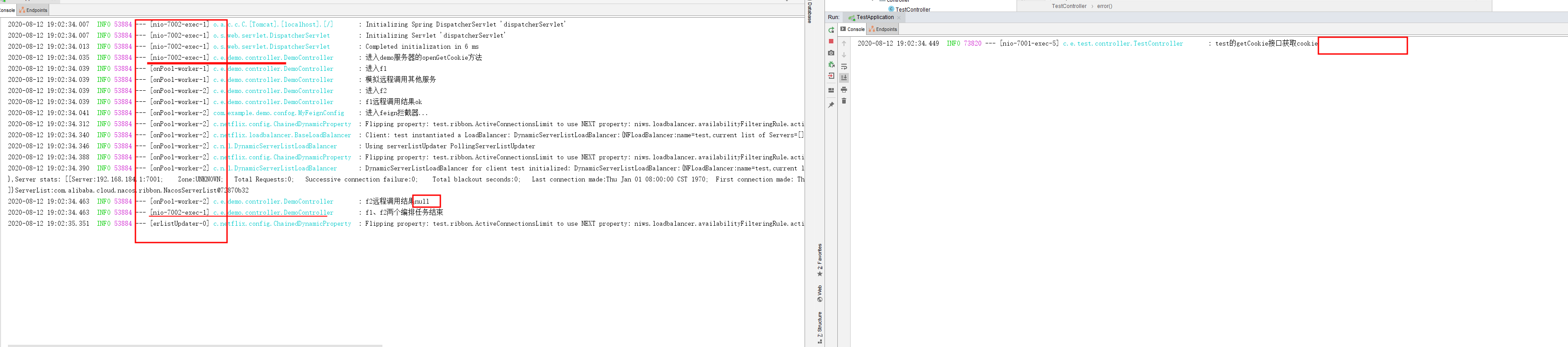Click the horizontal scrollbar of left console
Screen dimensions: 1568x347
pos(195,345)
